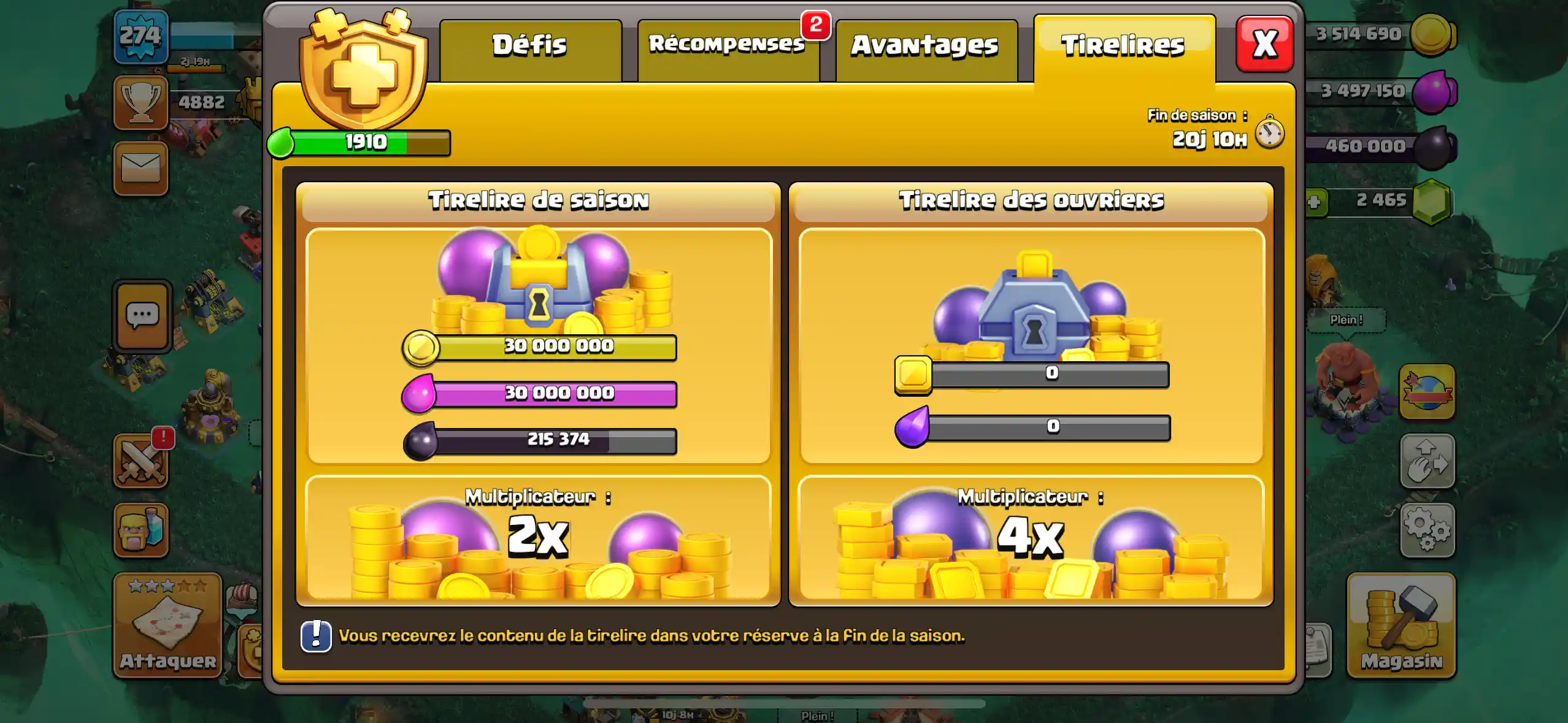Image resolution: width=1568 pixels, height=723 pixels.
Task: Open the crossed swords war icon
Action: pos(140,461)
